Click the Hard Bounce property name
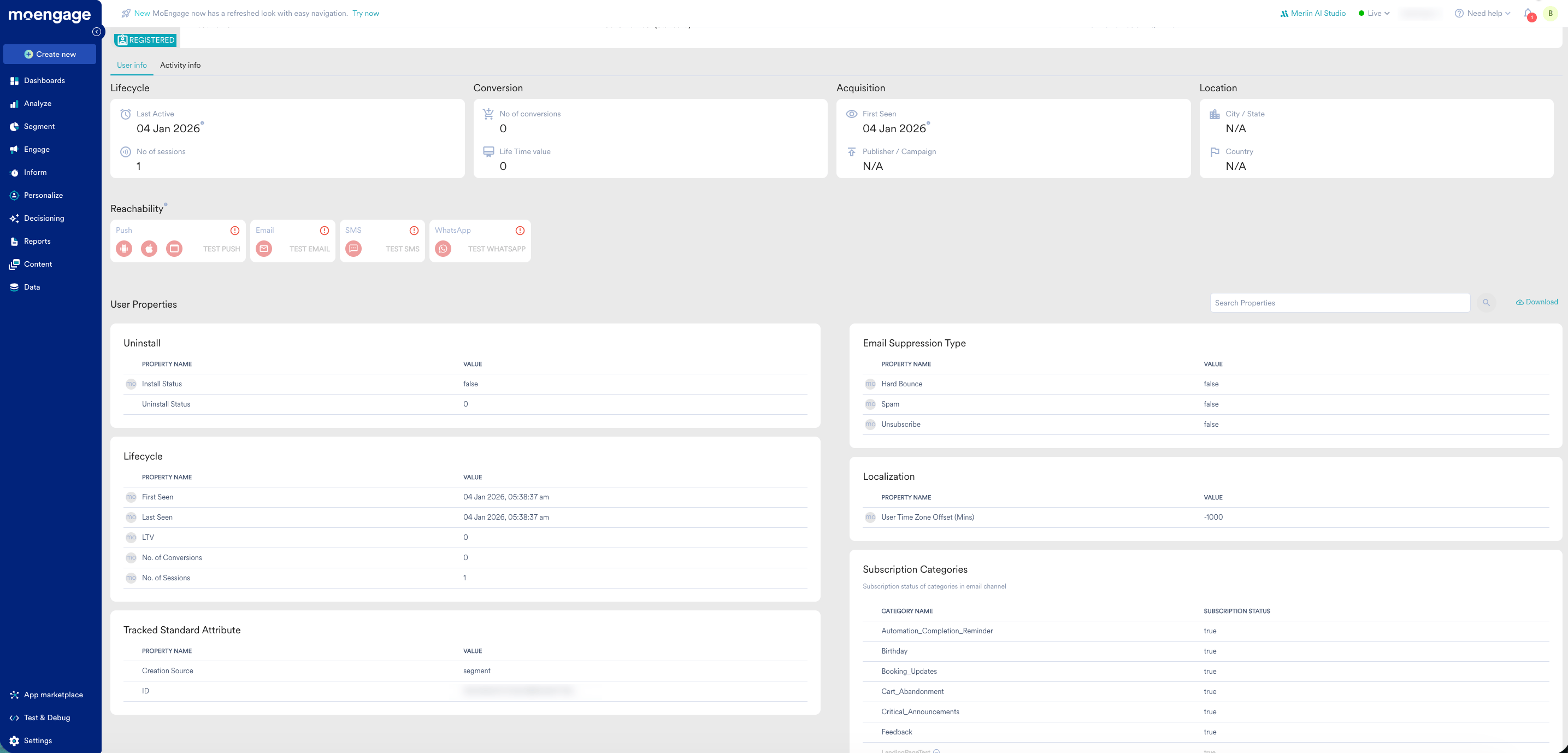This screenshot has width=1568, height=753. pos(901,384)
